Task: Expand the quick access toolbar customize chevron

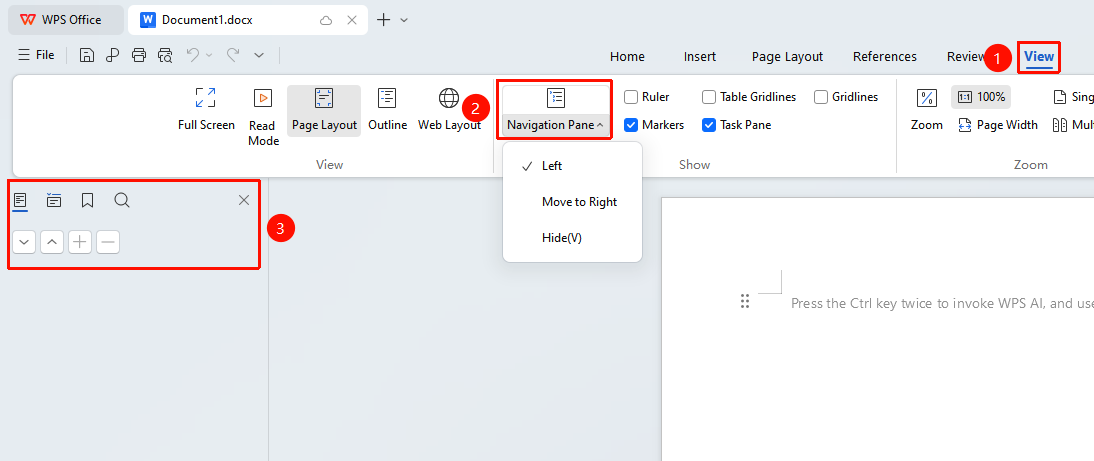Action: (259, 55)
